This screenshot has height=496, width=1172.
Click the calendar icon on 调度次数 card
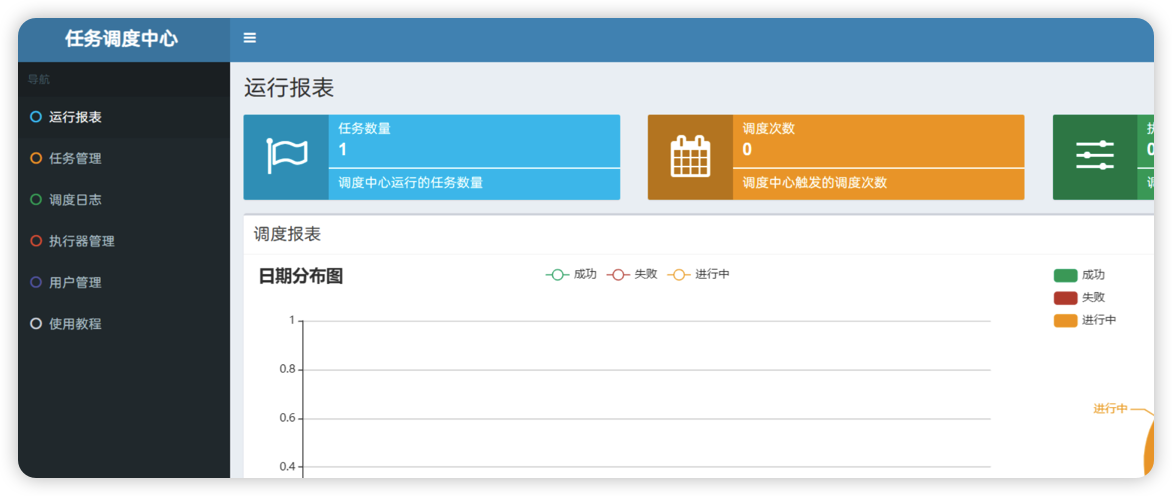click(691, 157)
